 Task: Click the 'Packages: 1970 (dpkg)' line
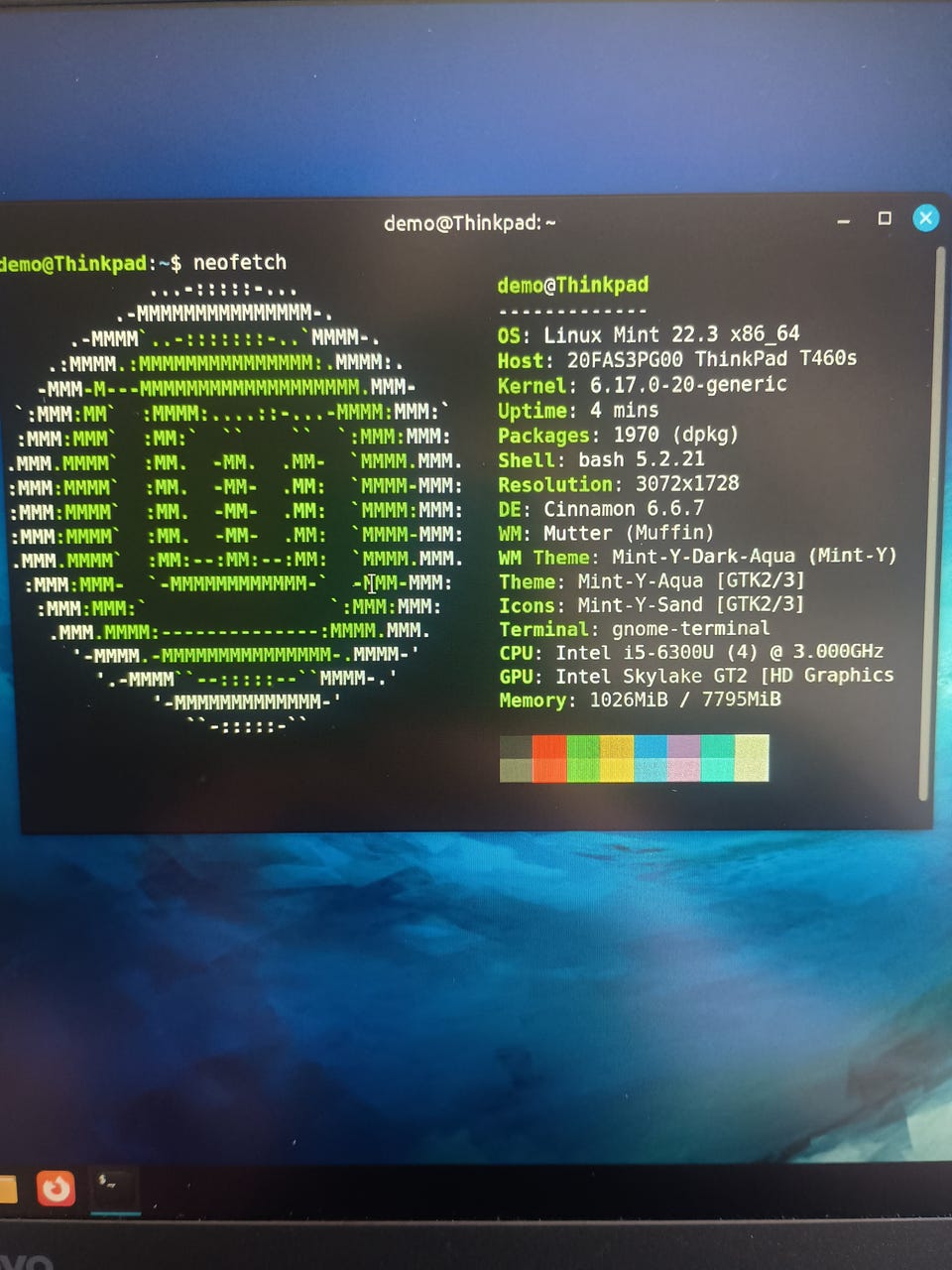(x=618, y=435)
